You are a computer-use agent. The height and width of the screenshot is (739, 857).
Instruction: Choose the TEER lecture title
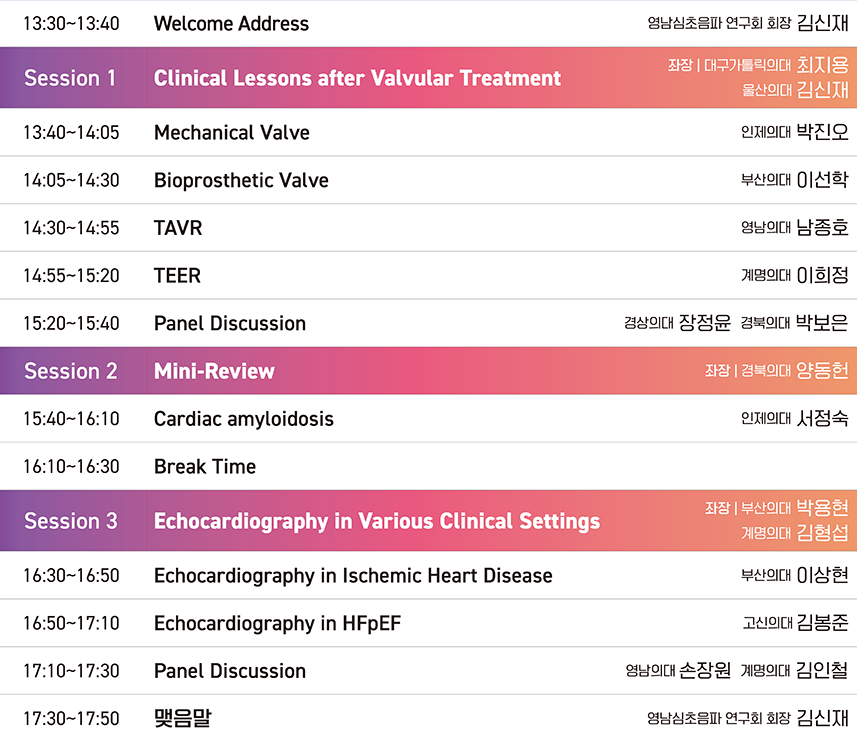coord(177,275)
